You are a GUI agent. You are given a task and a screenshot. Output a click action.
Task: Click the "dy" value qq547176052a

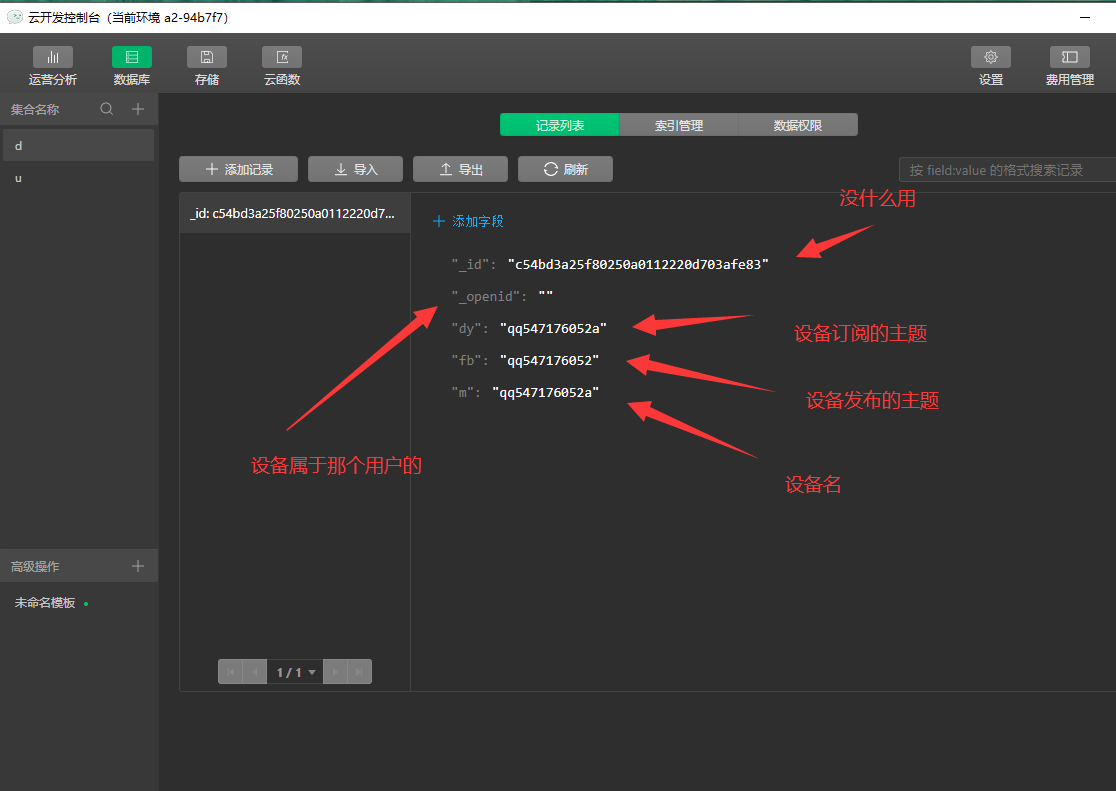553,328
